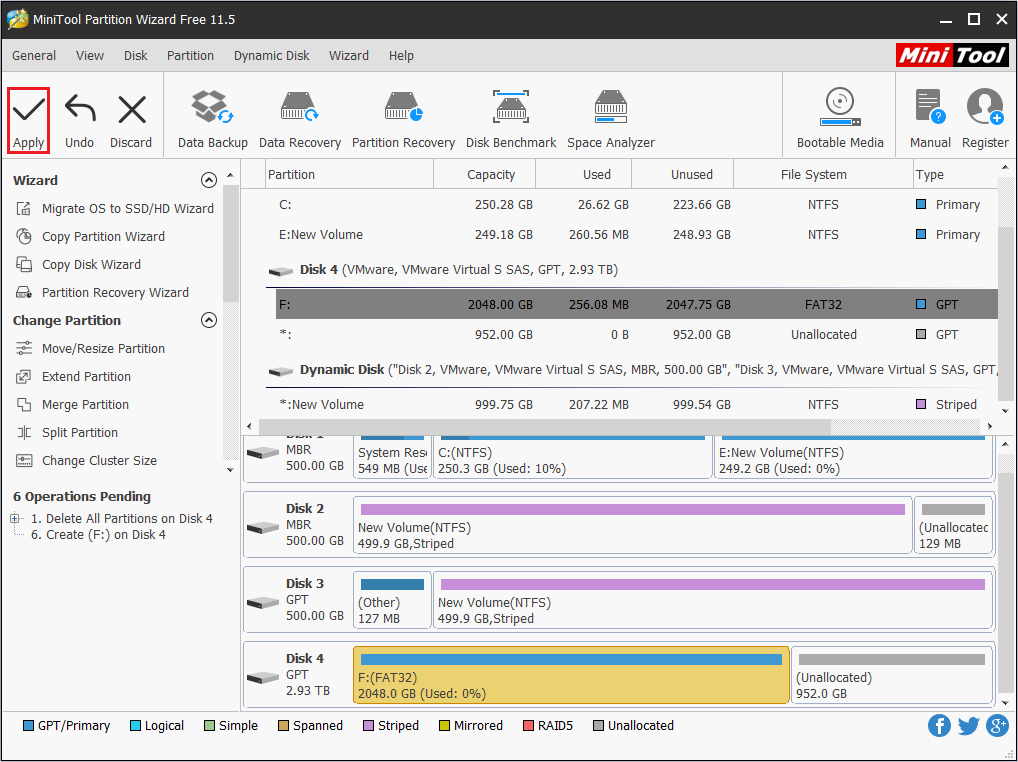Select the 952.0 GB Unallocated block

tap(892, 675)
